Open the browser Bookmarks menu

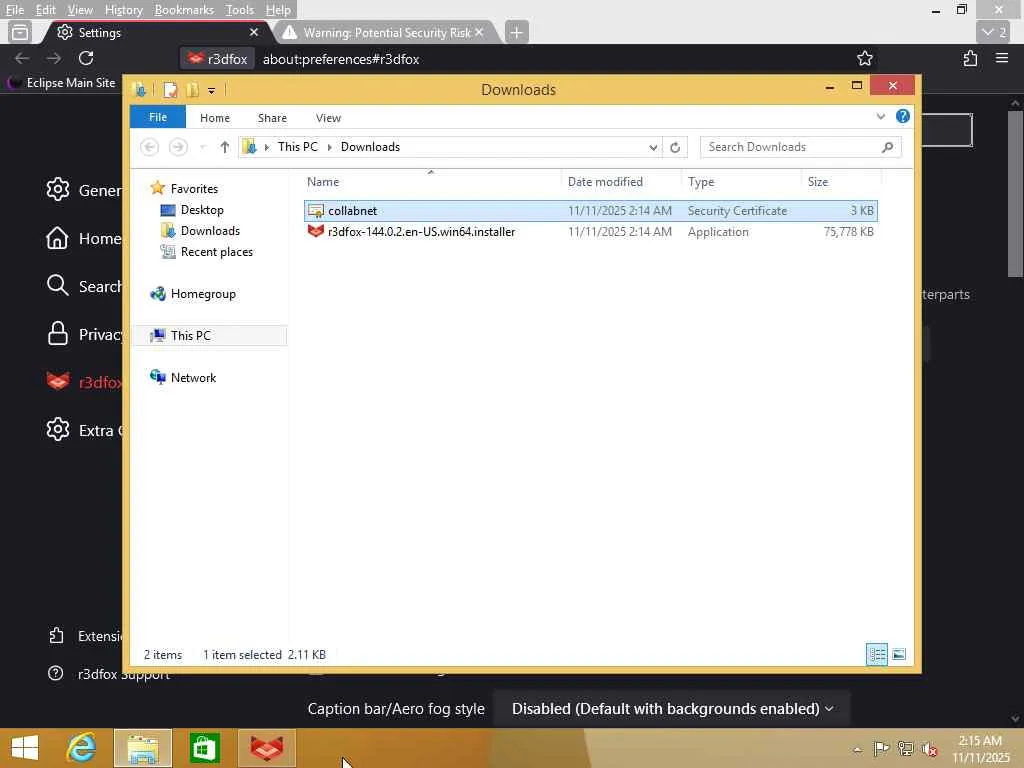(x=184, y=10)
